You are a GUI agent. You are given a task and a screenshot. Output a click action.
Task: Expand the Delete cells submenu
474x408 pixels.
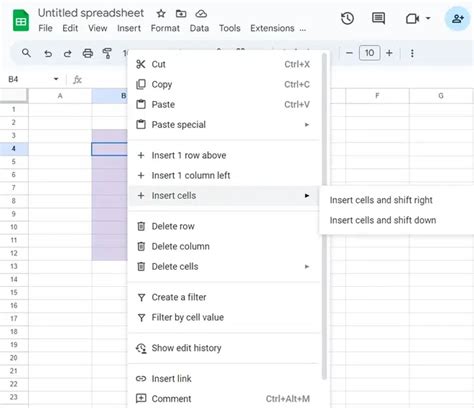307,267
